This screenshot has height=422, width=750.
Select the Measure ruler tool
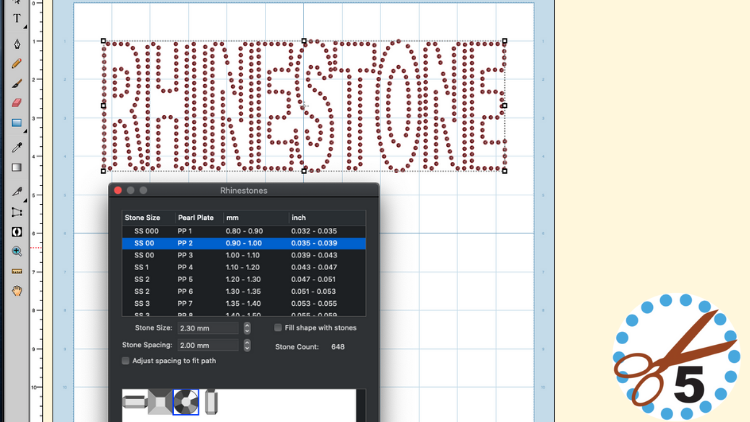17,271
